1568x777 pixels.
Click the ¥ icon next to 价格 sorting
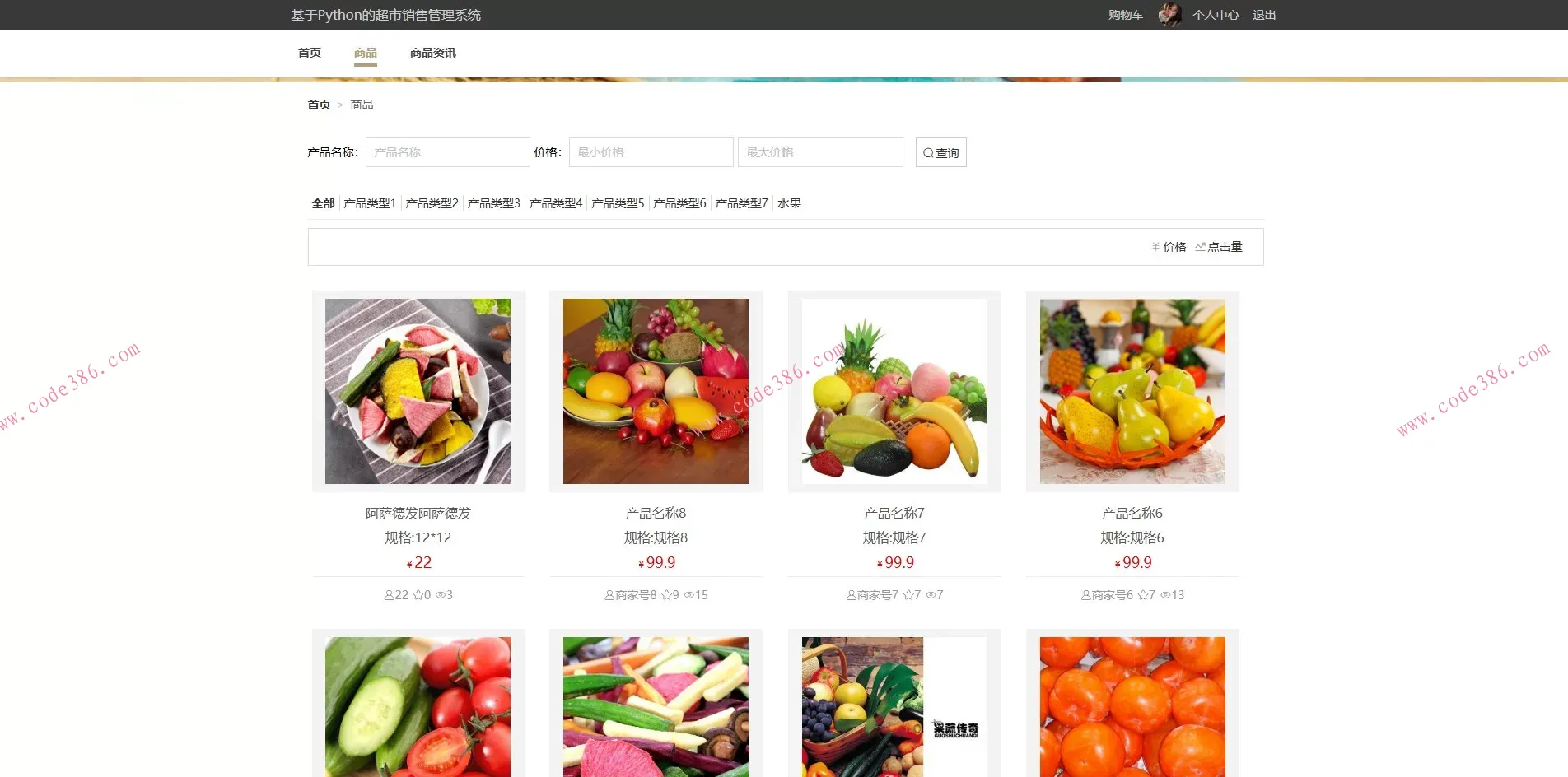[x=1155, y=246]
